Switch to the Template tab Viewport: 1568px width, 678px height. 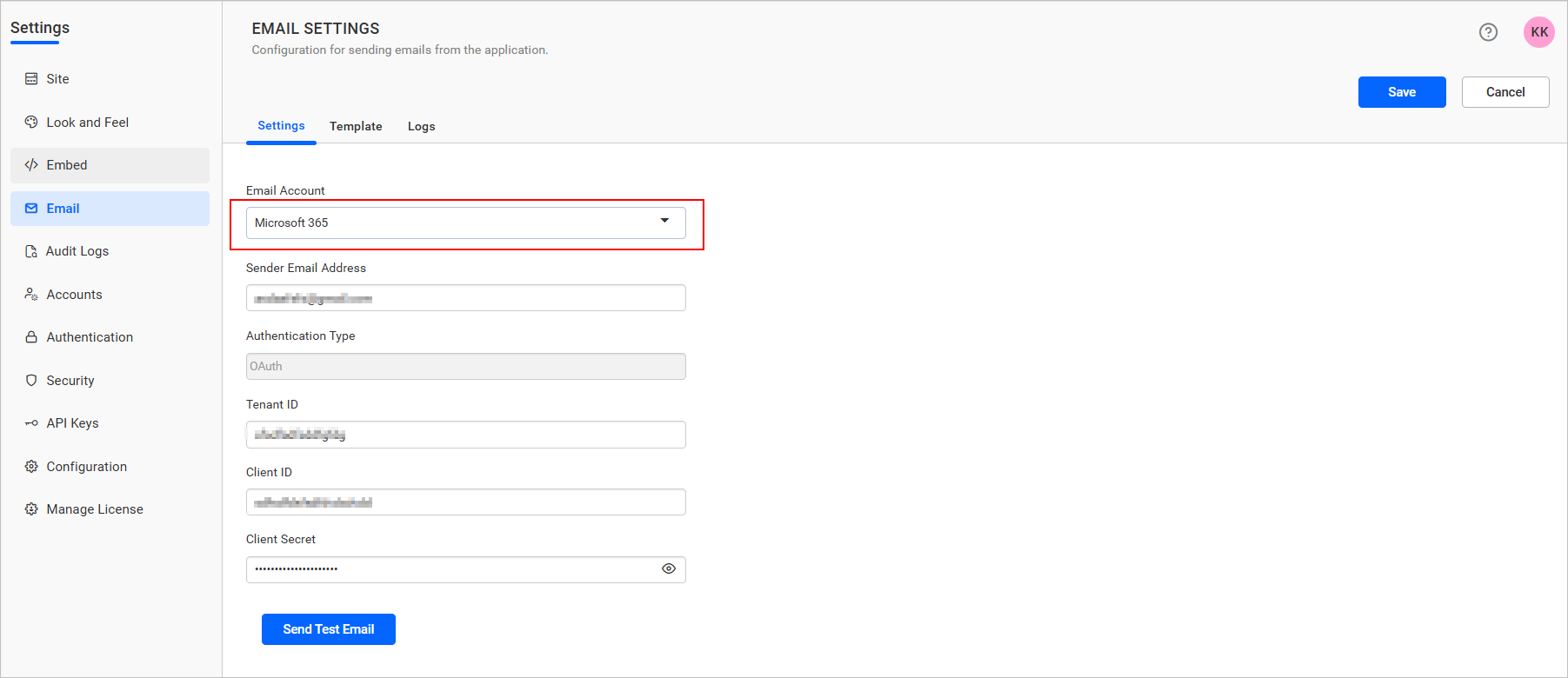coord(356,127)
